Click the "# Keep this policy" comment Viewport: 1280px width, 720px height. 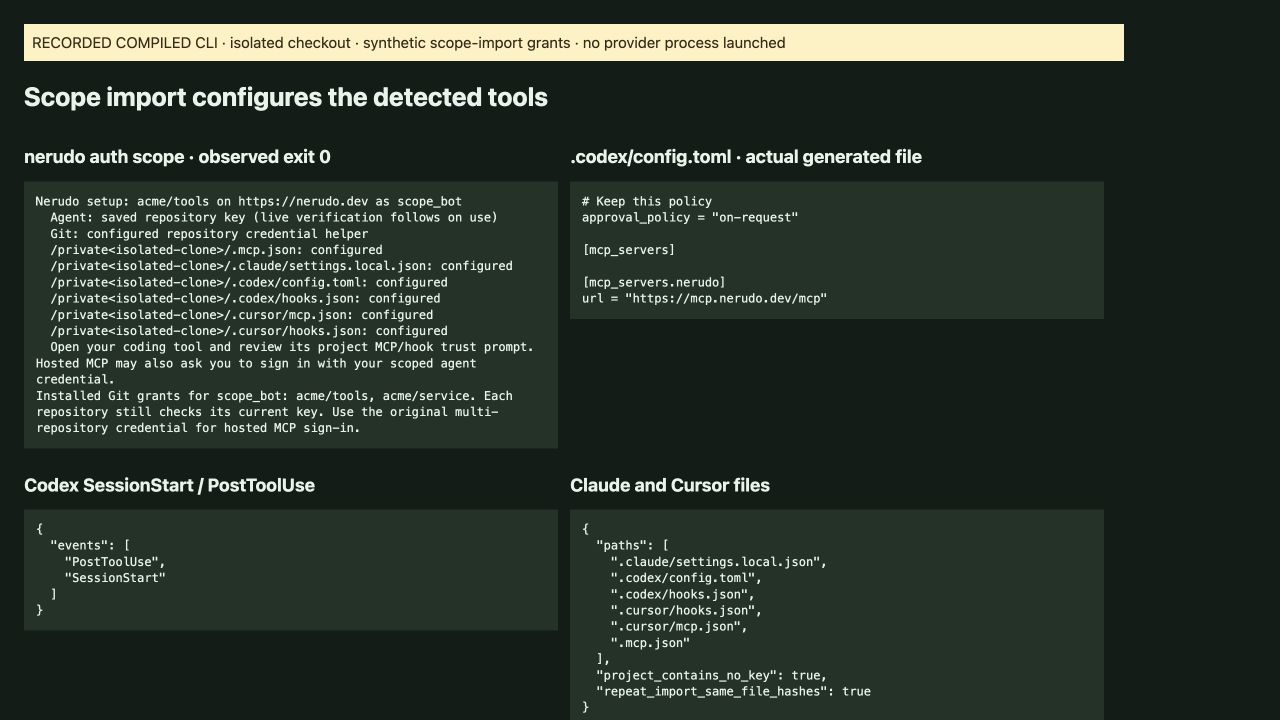[647, 201]
